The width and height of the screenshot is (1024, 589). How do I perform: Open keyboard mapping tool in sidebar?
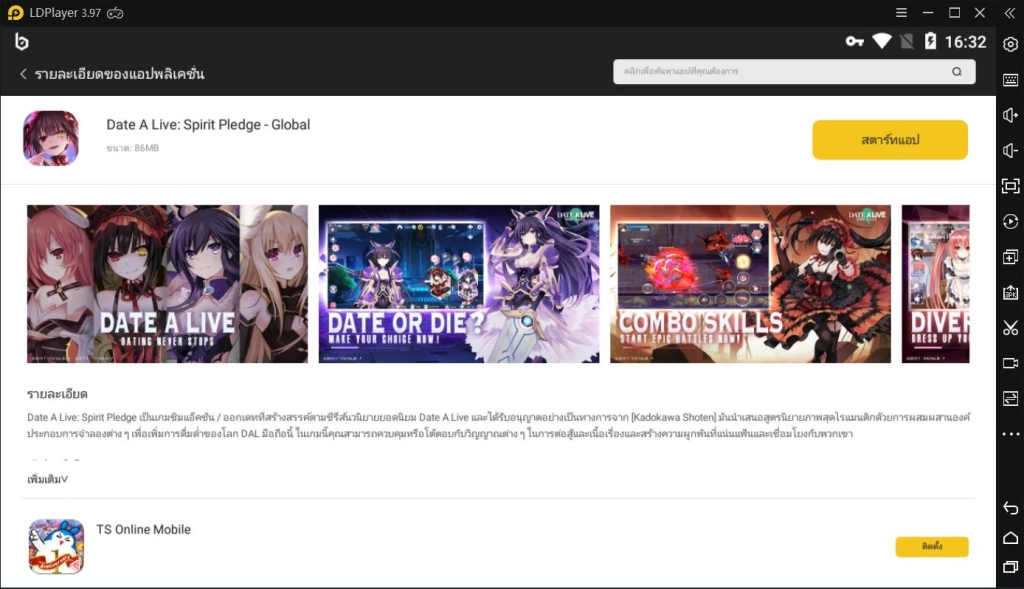[x=1010, y=80]
